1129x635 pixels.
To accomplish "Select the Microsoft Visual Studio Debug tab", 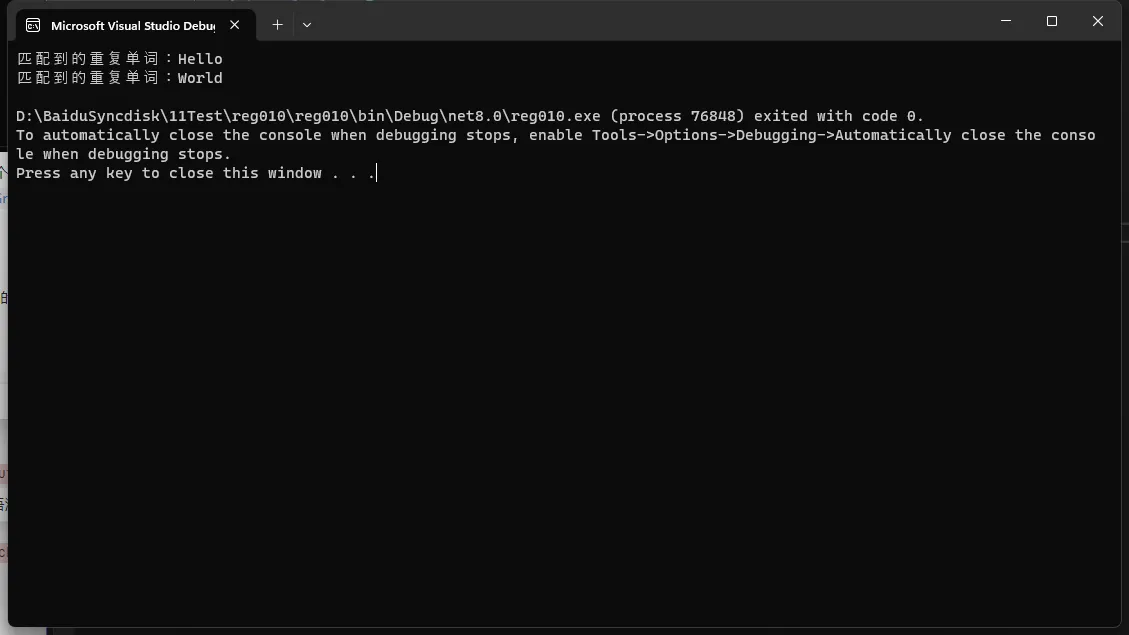I will tap(135, 25).
